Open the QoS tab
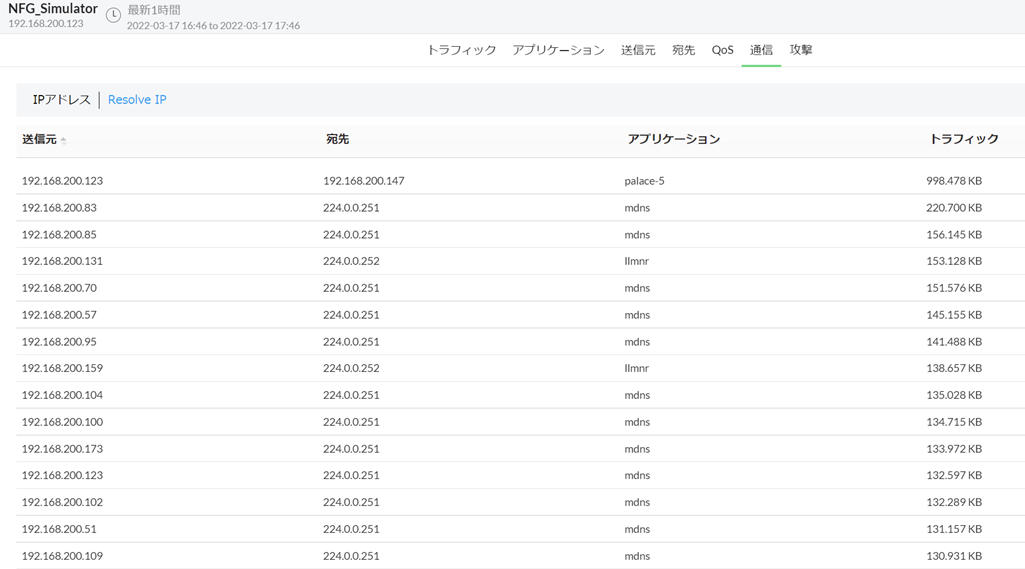 click(722, 50)
